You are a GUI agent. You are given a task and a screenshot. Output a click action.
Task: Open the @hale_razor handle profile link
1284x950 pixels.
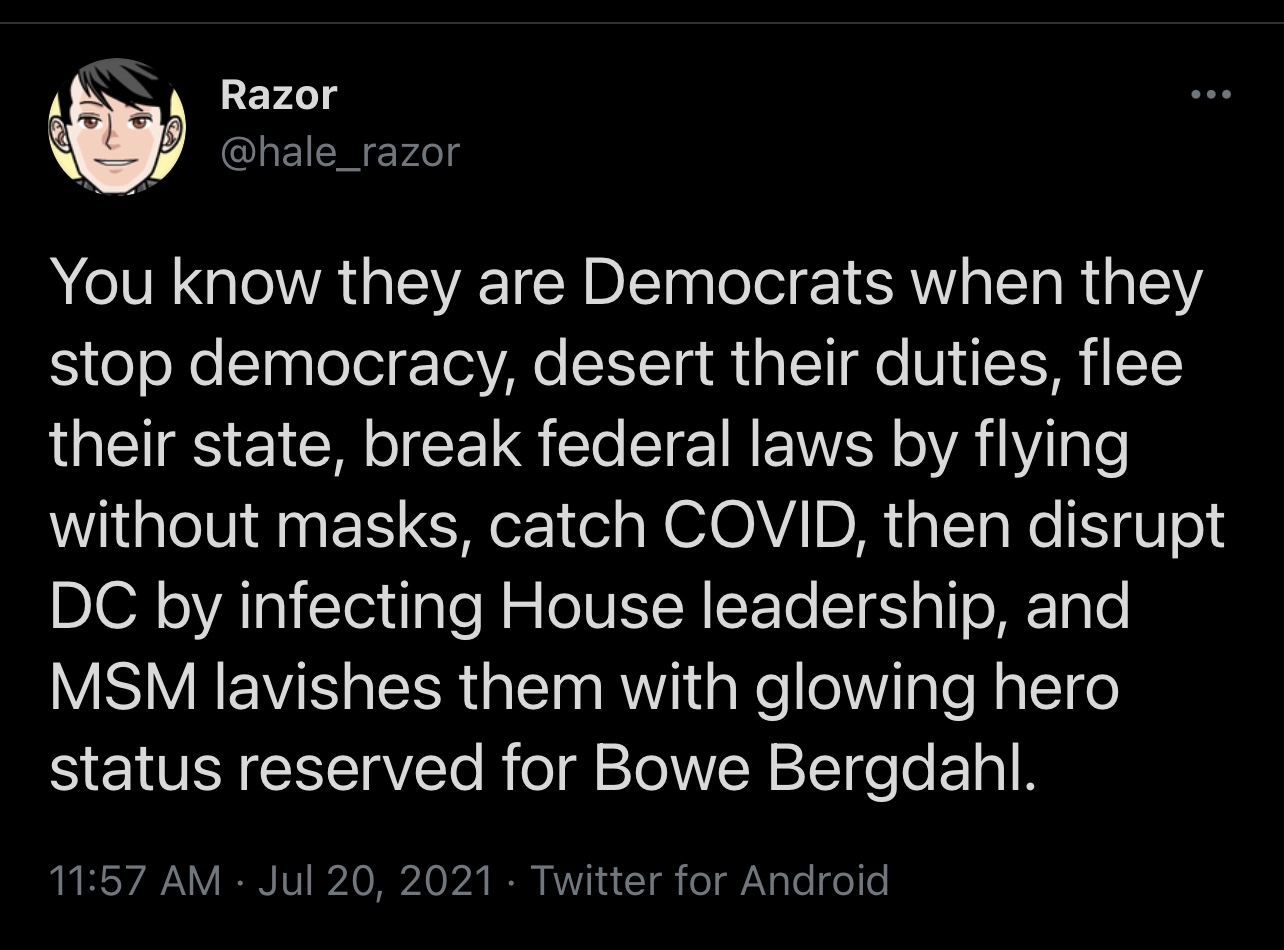coord(340,152)
